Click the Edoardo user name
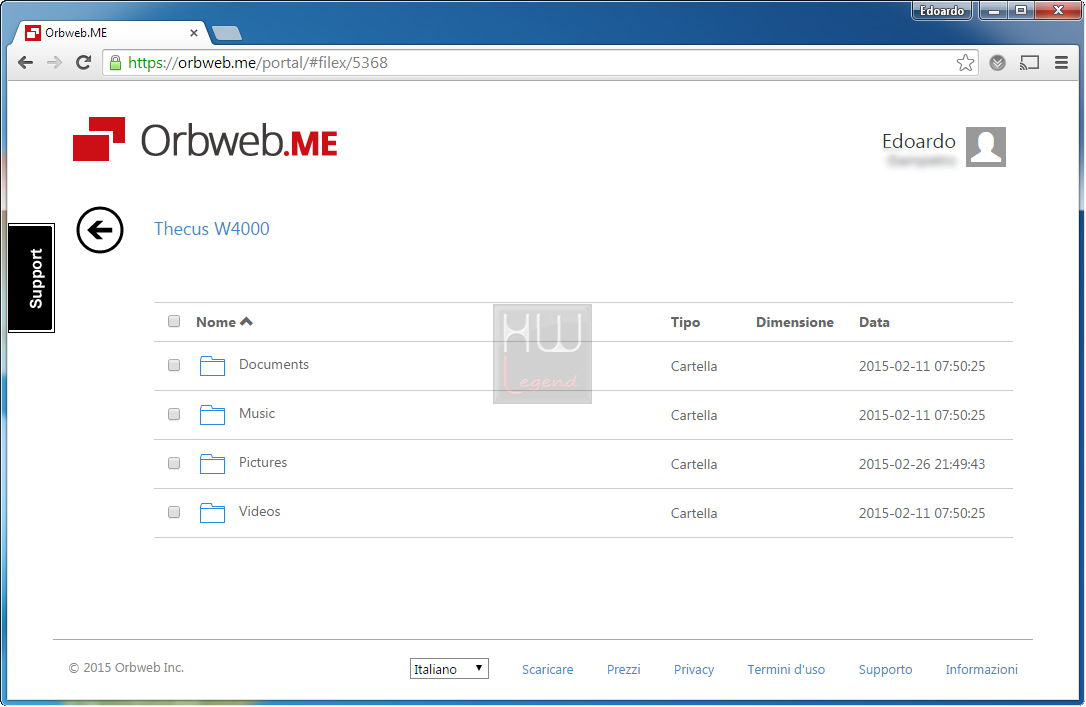 pos(918,141)
